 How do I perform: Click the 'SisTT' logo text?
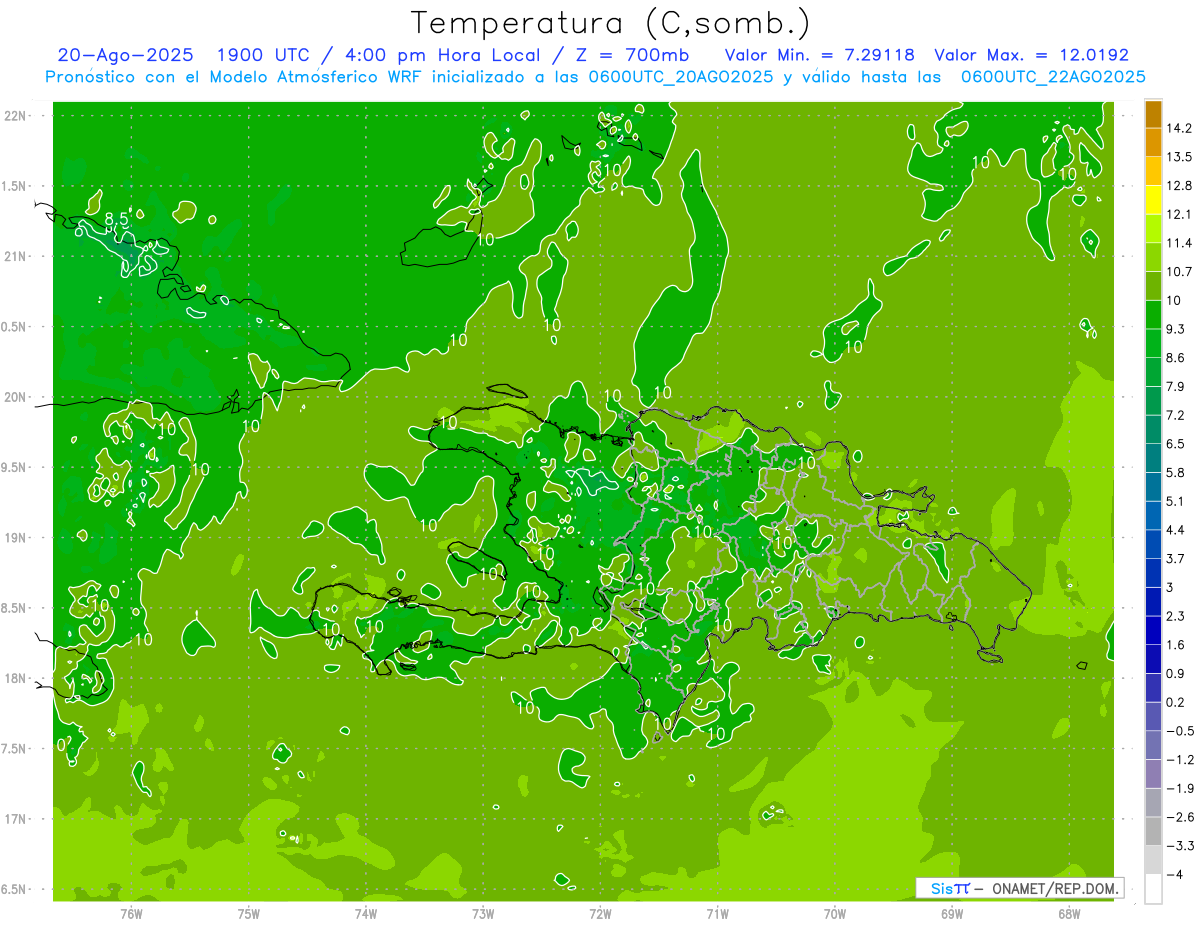950,888
